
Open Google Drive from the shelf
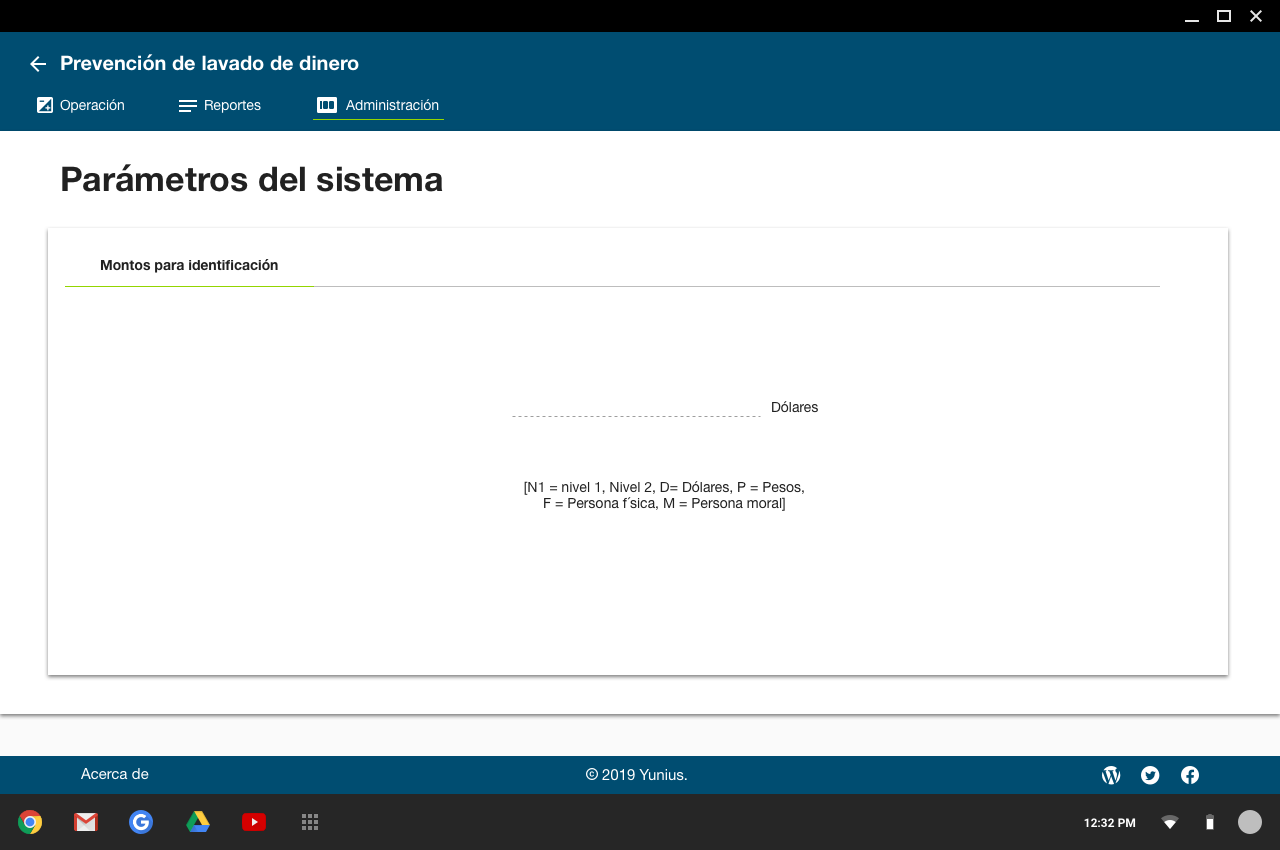coord(198,822)
